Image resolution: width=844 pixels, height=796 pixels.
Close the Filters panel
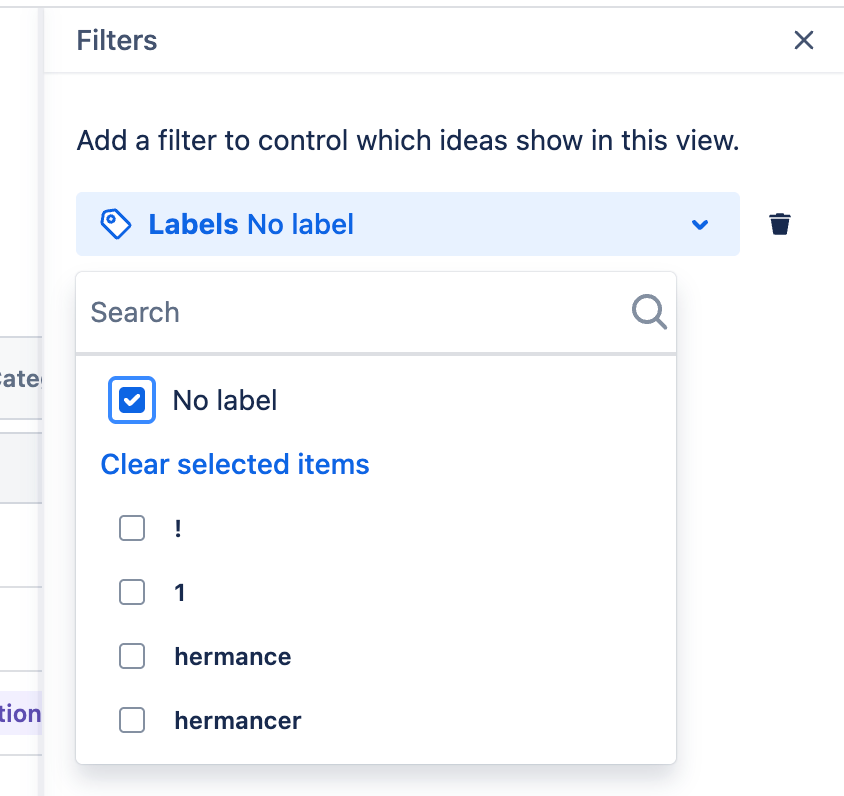click(x=803, y=40)
